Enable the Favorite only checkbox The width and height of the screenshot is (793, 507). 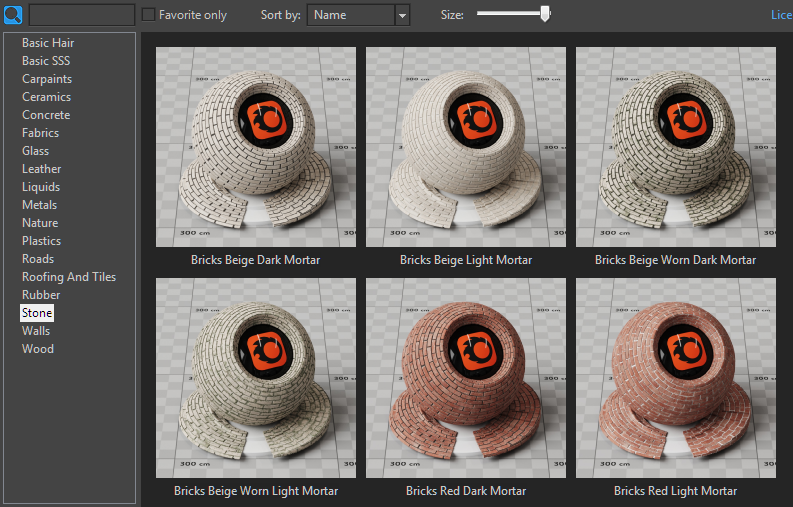(149, 15)
